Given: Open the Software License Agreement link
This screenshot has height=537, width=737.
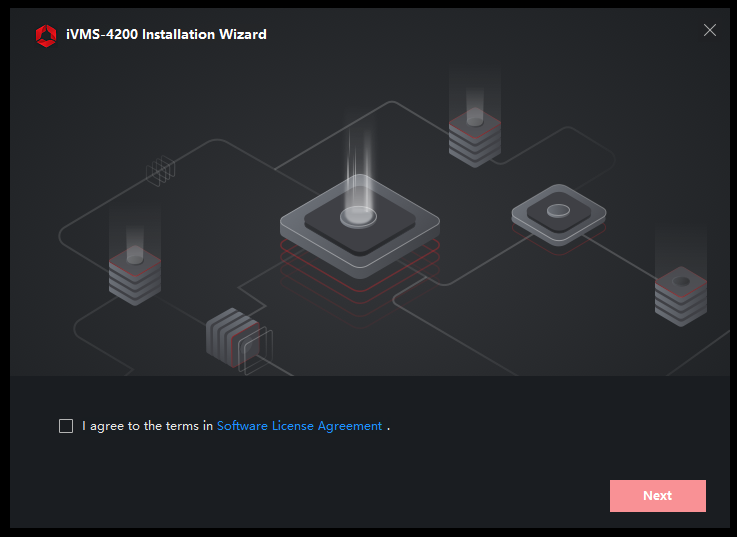Looking at the screenshot, I should (299, 426).
